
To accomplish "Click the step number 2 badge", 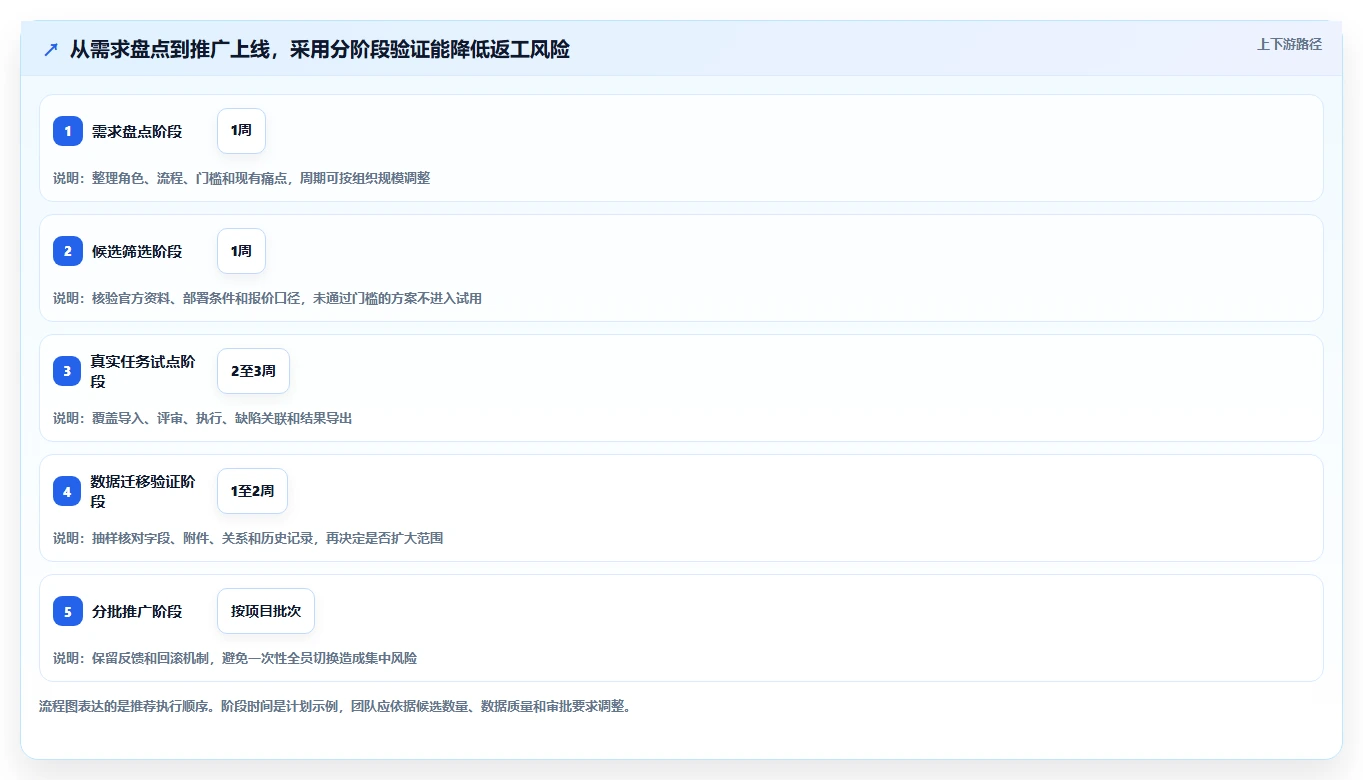I will [x=68, y=251].
